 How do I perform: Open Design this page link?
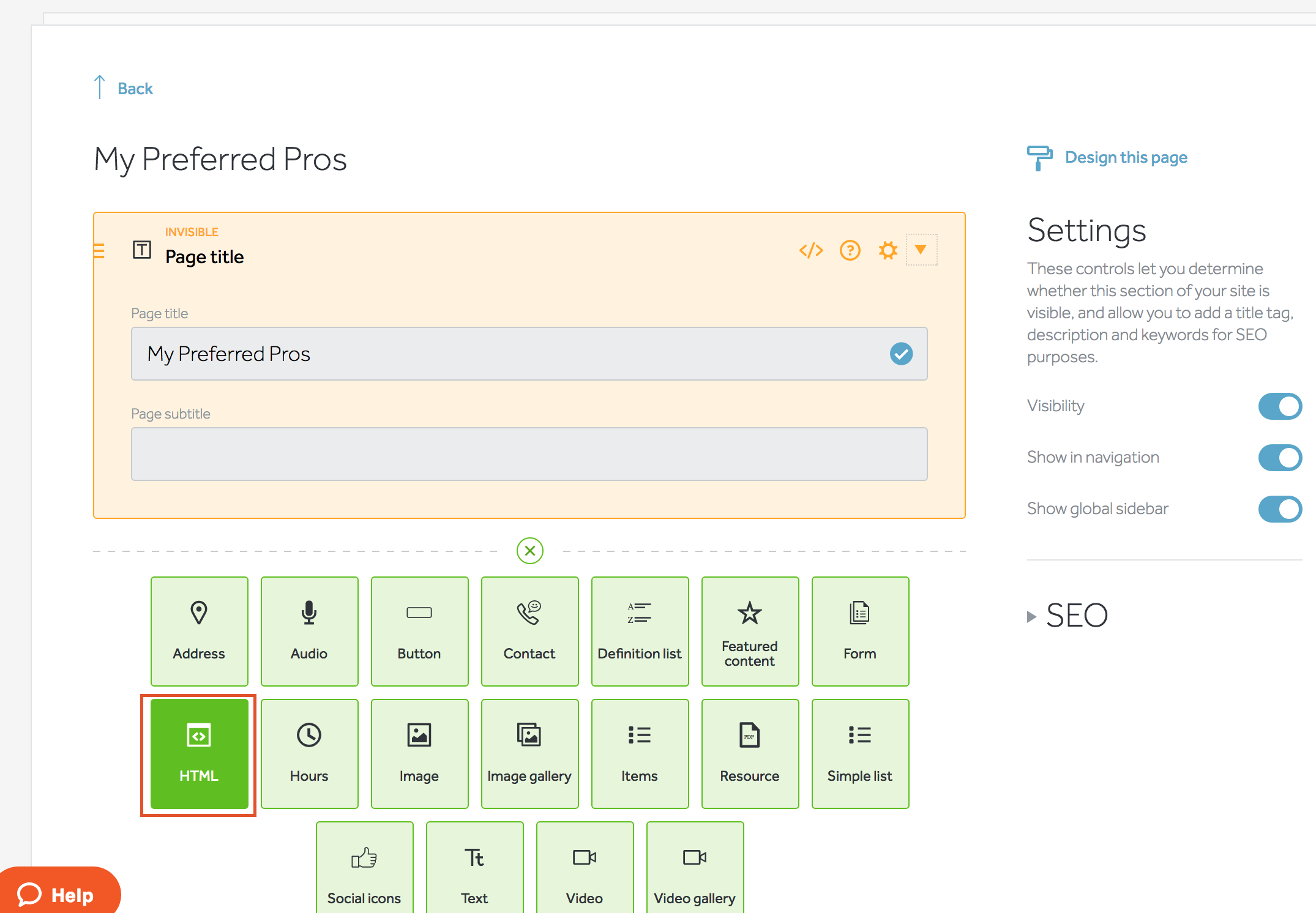1125,158
